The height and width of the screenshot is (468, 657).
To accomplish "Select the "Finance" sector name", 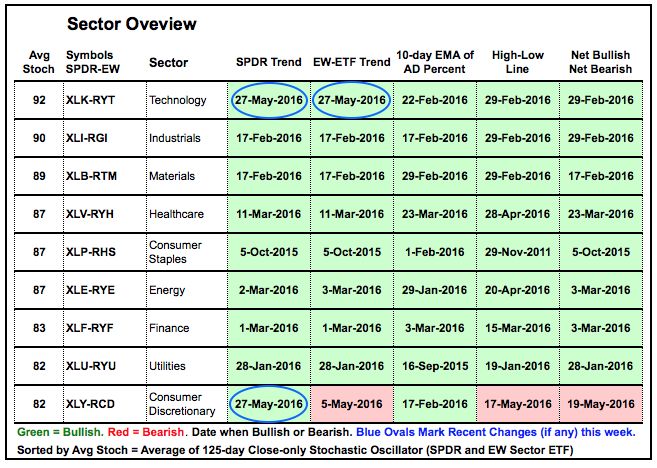I will [x=169, y=328].
